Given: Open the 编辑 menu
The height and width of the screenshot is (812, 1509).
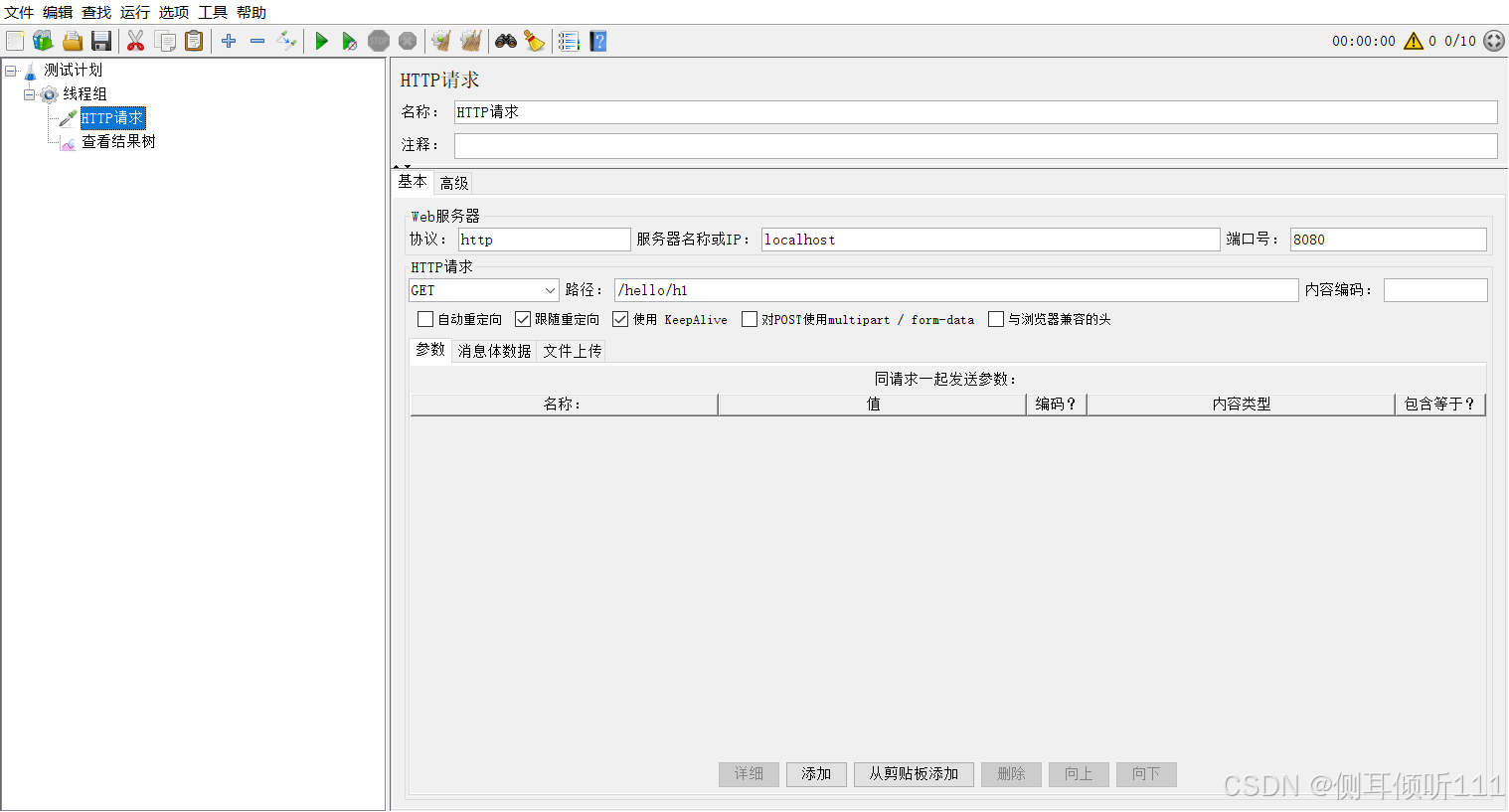Looking at the screenshot, I should tap(58, 12).
